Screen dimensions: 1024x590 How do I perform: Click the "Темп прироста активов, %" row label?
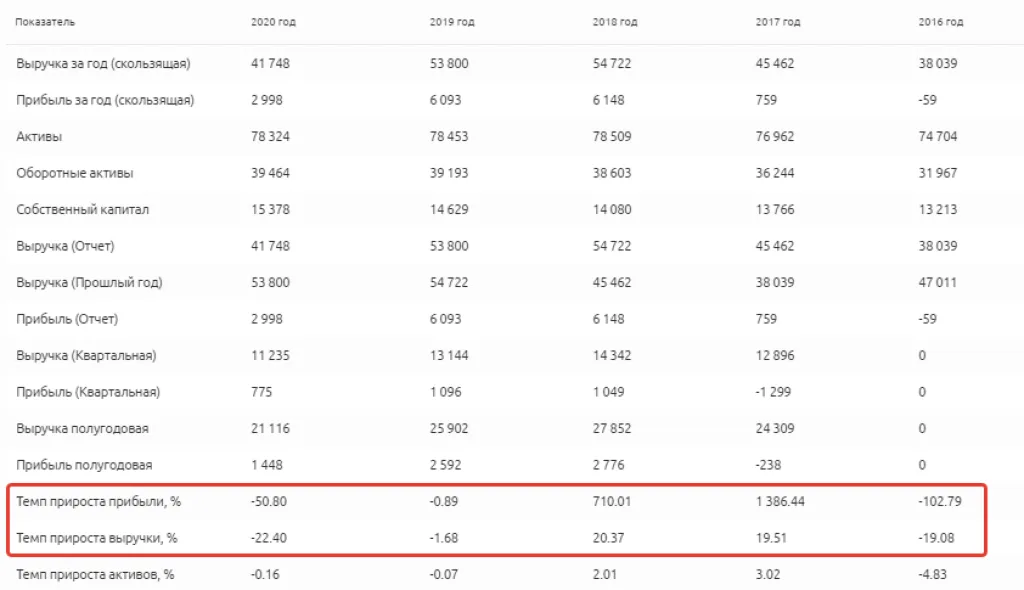pos(96,575)
